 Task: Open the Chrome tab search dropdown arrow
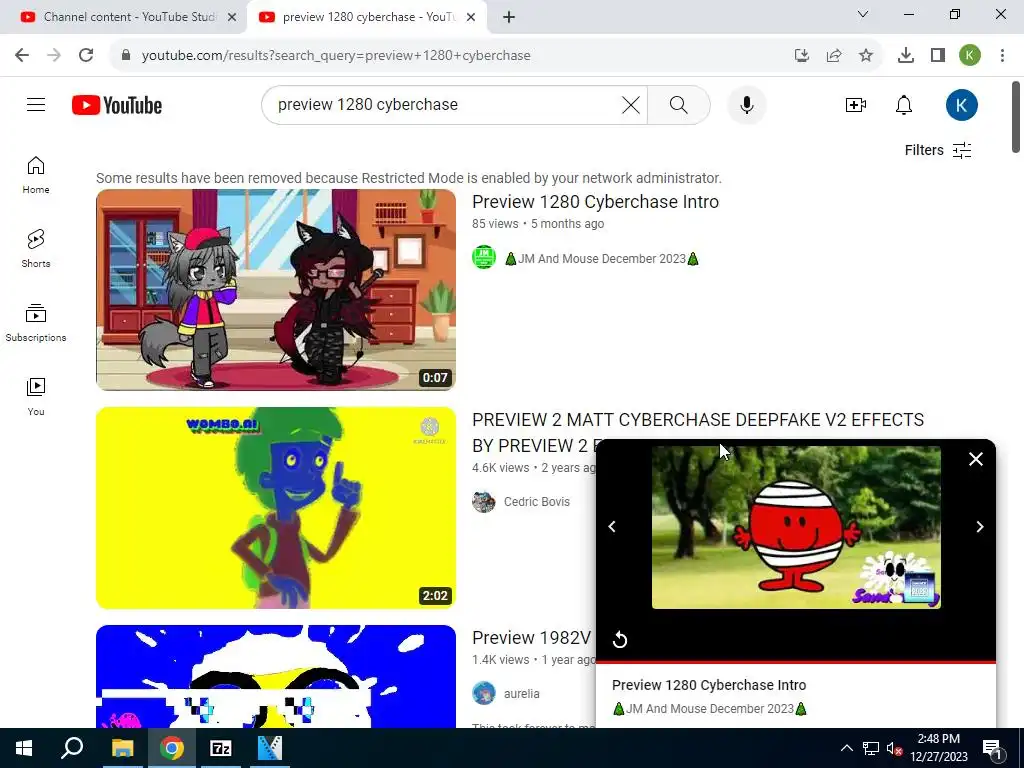pyautogui.click(x=863, y=14)
